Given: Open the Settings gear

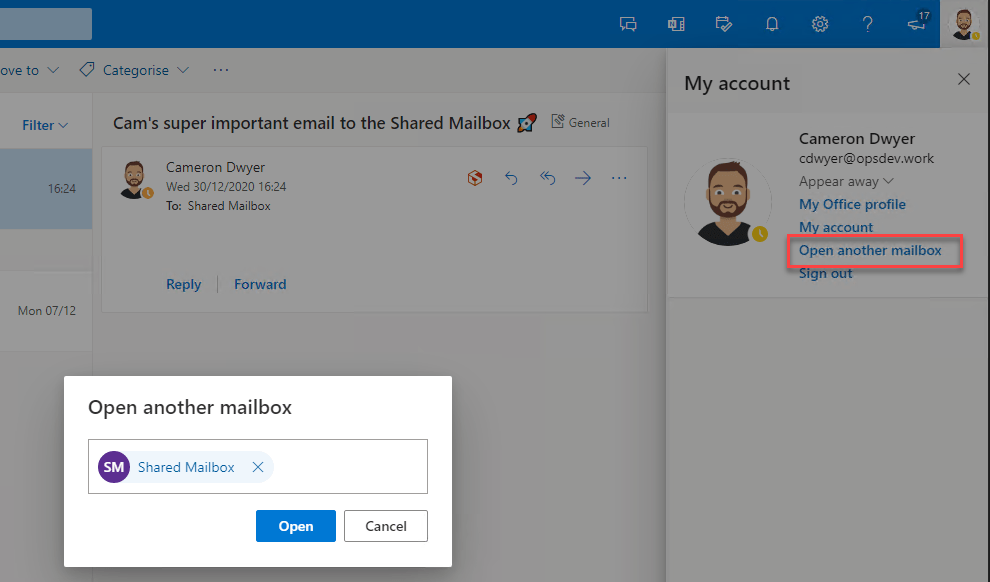Looking at the screenshot, I should tap(820, 24).
